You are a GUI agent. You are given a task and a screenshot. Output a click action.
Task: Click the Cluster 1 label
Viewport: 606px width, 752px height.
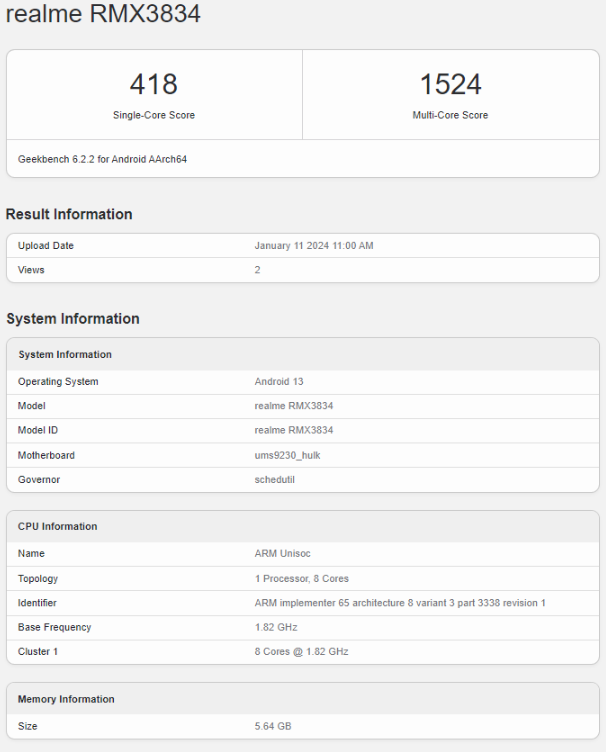(x=38, y=652)
